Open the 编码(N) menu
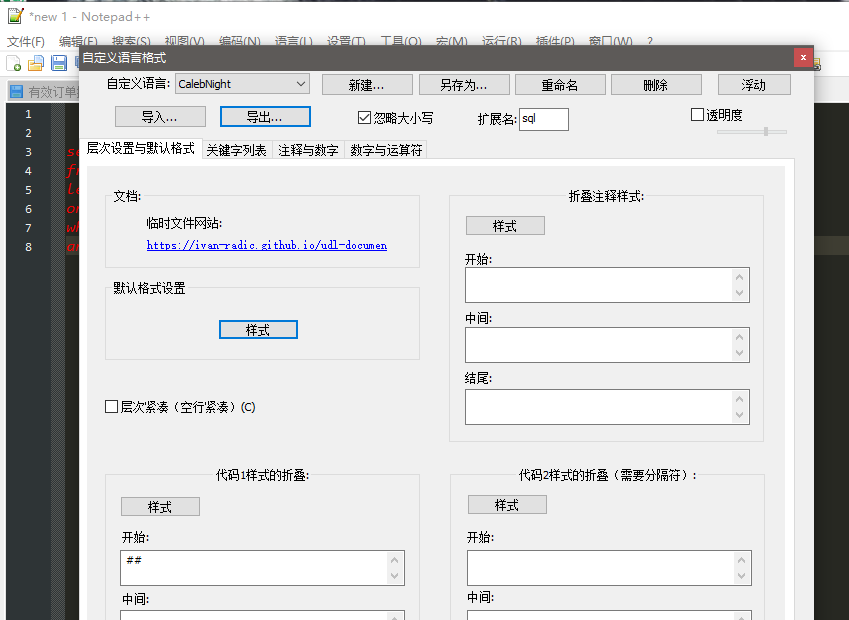This screenshot has width=849, height=620. click(239, 41)
